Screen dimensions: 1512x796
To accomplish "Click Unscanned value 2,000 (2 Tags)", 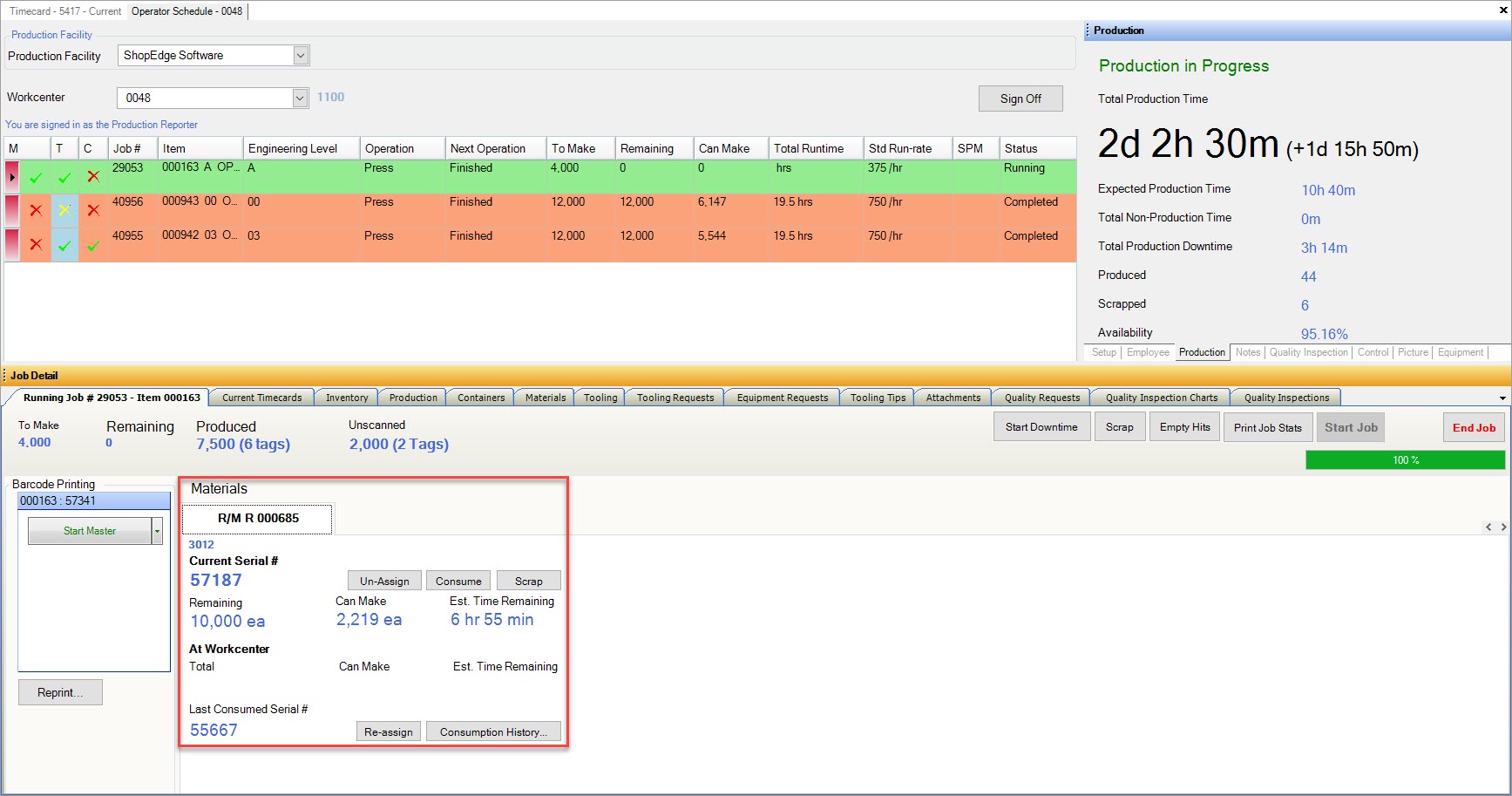I will click(399, 444).
